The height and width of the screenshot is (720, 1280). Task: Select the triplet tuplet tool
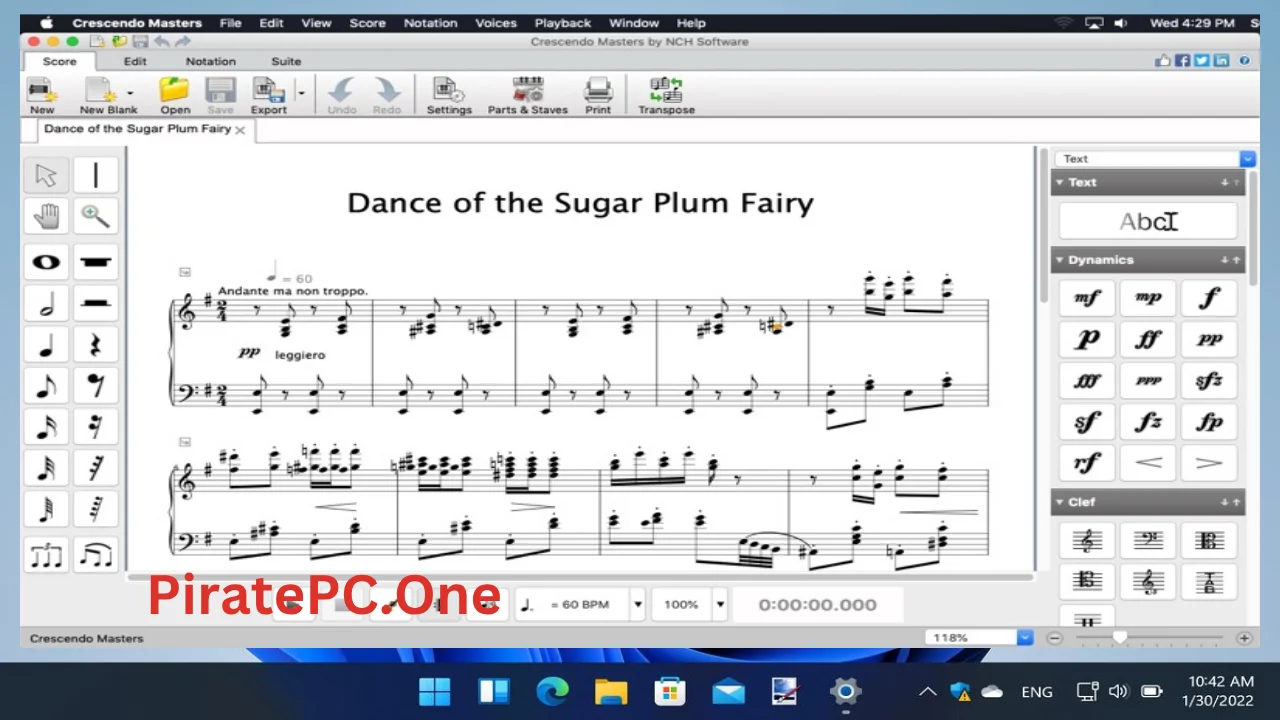46,554
